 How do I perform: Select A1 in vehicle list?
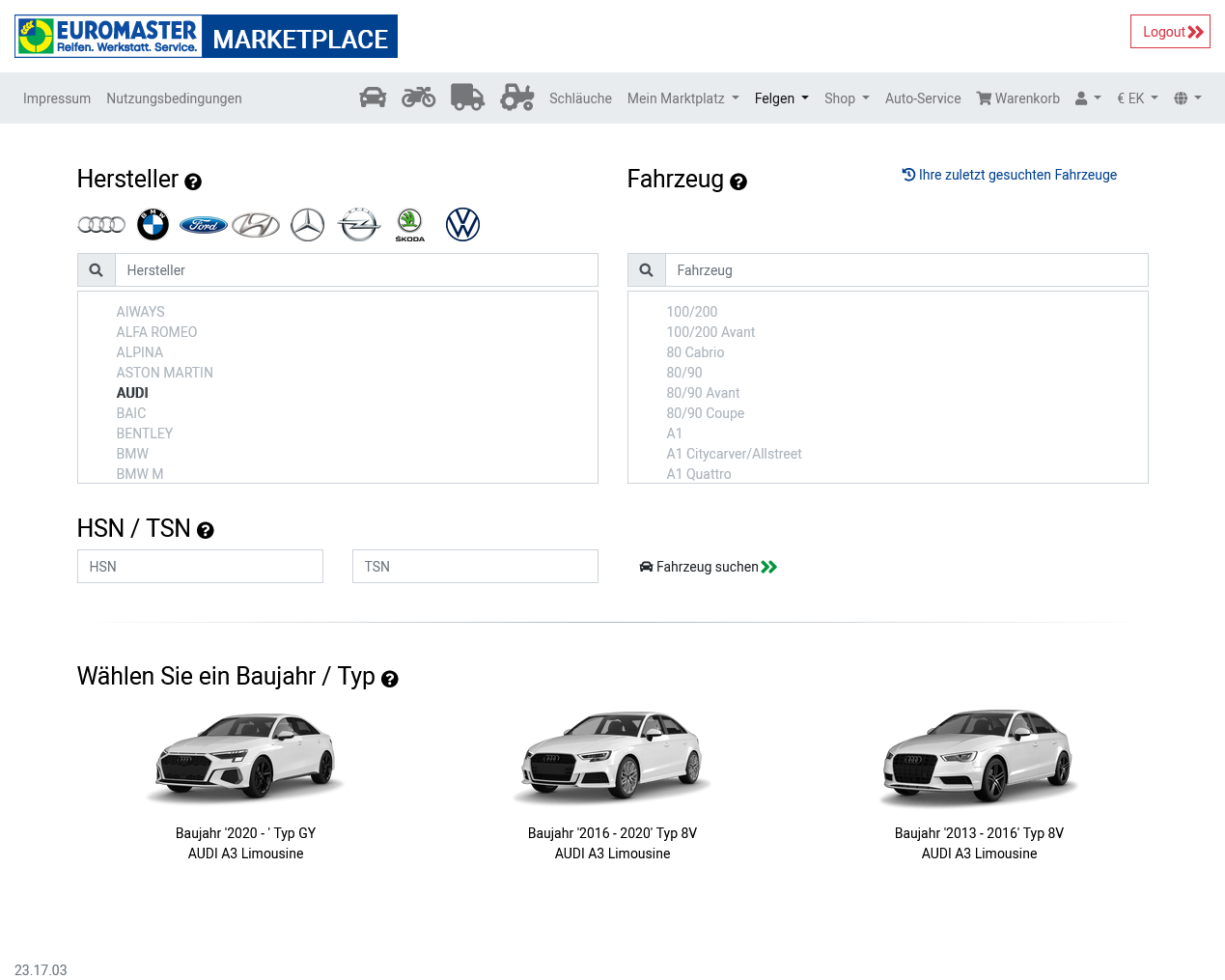[x=675, y=434]
